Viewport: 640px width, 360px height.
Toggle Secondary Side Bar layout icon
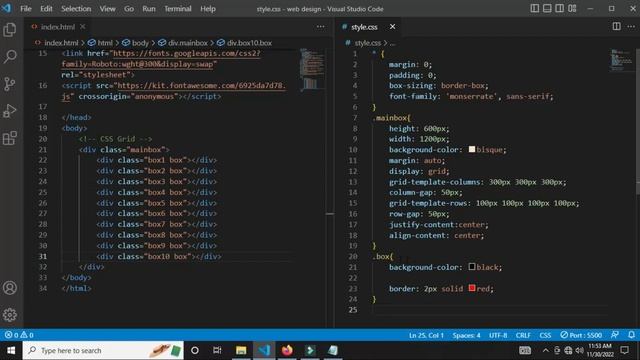click(560, 9)
